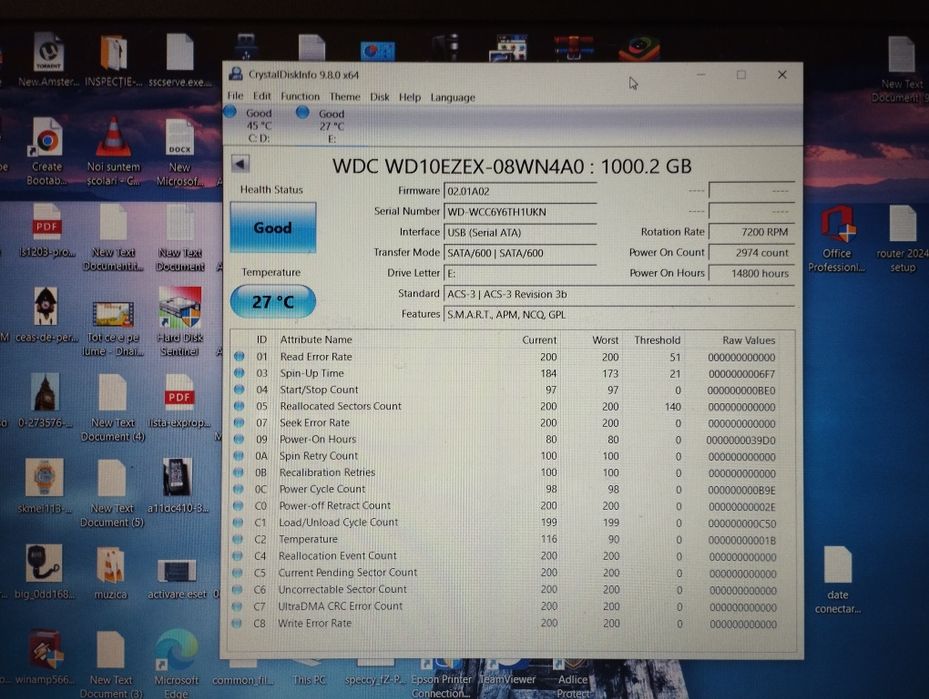Click the Serial Number field
This screenshot has height=699, width=929.
(520, 212)
